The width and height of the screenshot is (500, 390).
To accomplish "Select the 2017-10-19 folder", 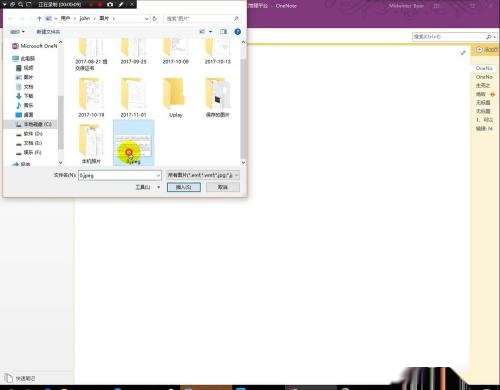I will tap(91, 98).
